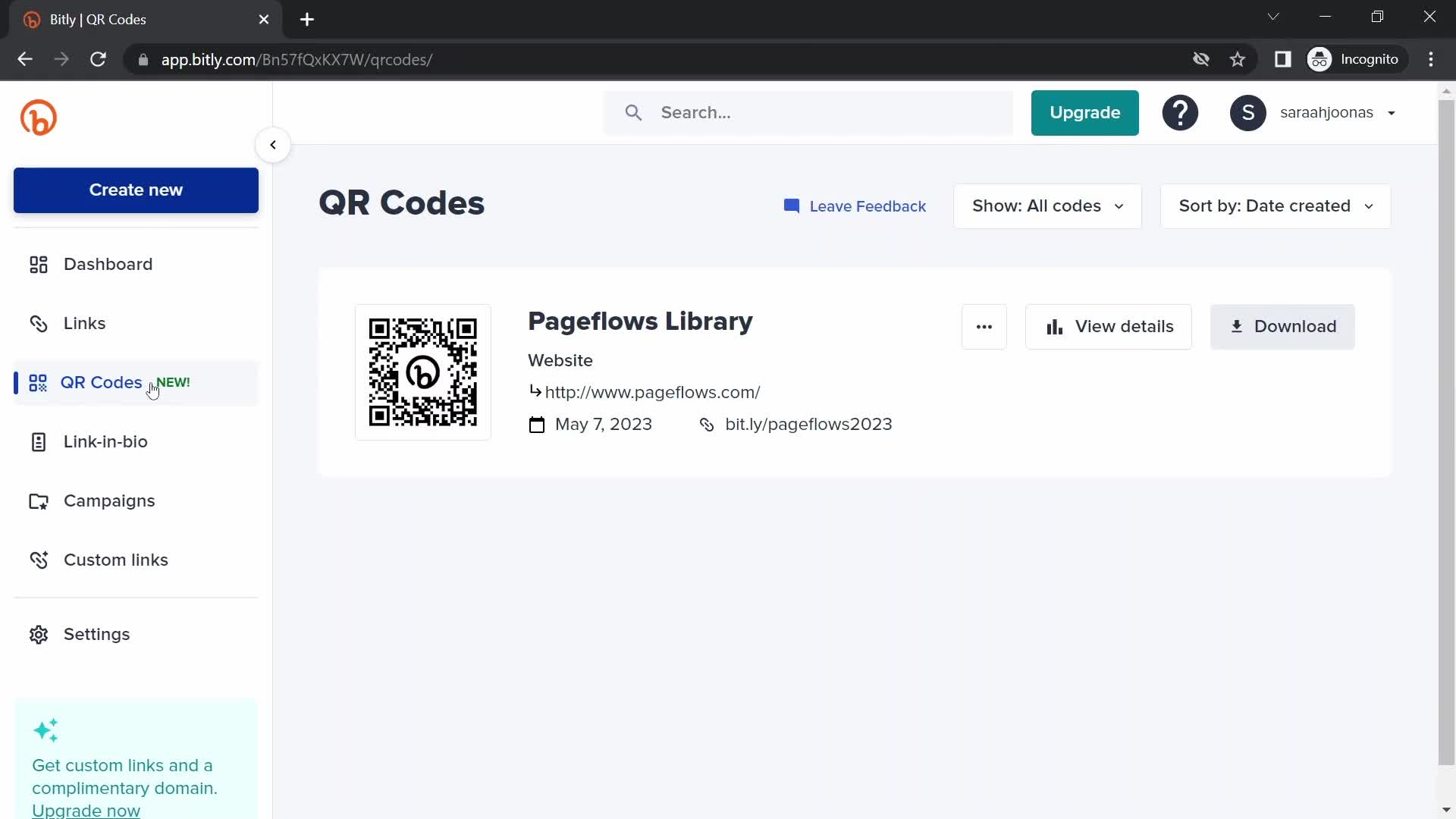Click the View details button for Pageflows Library
Screen dimensions: 1456x819
tap(1109, 326)
